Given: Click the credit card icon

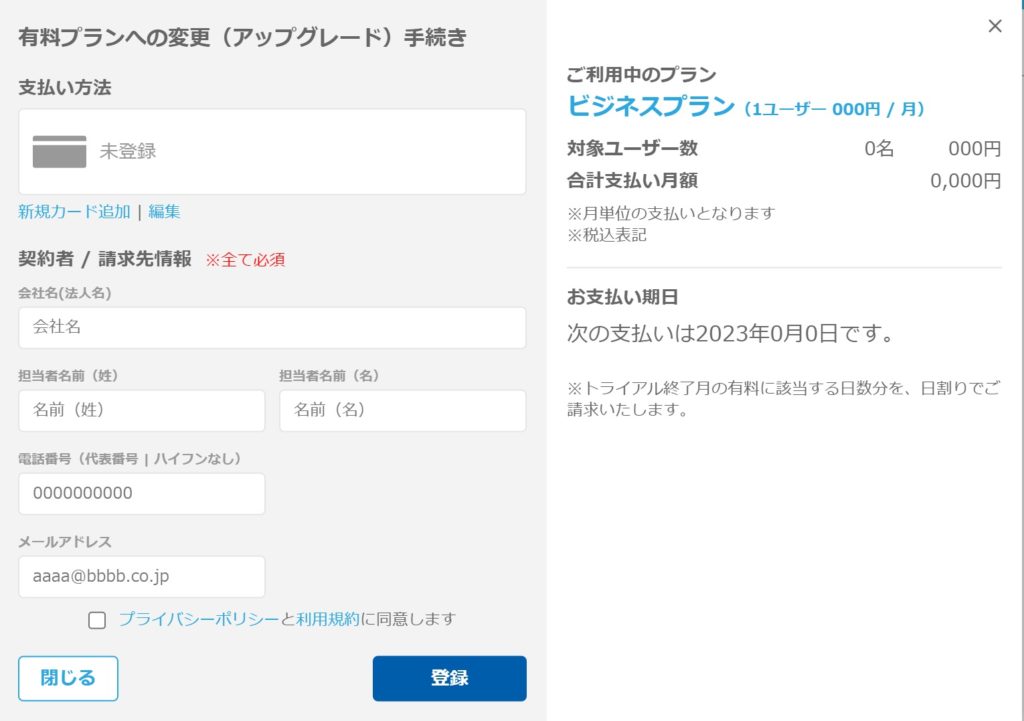Looking at the screenshot, I should (59, 151).
